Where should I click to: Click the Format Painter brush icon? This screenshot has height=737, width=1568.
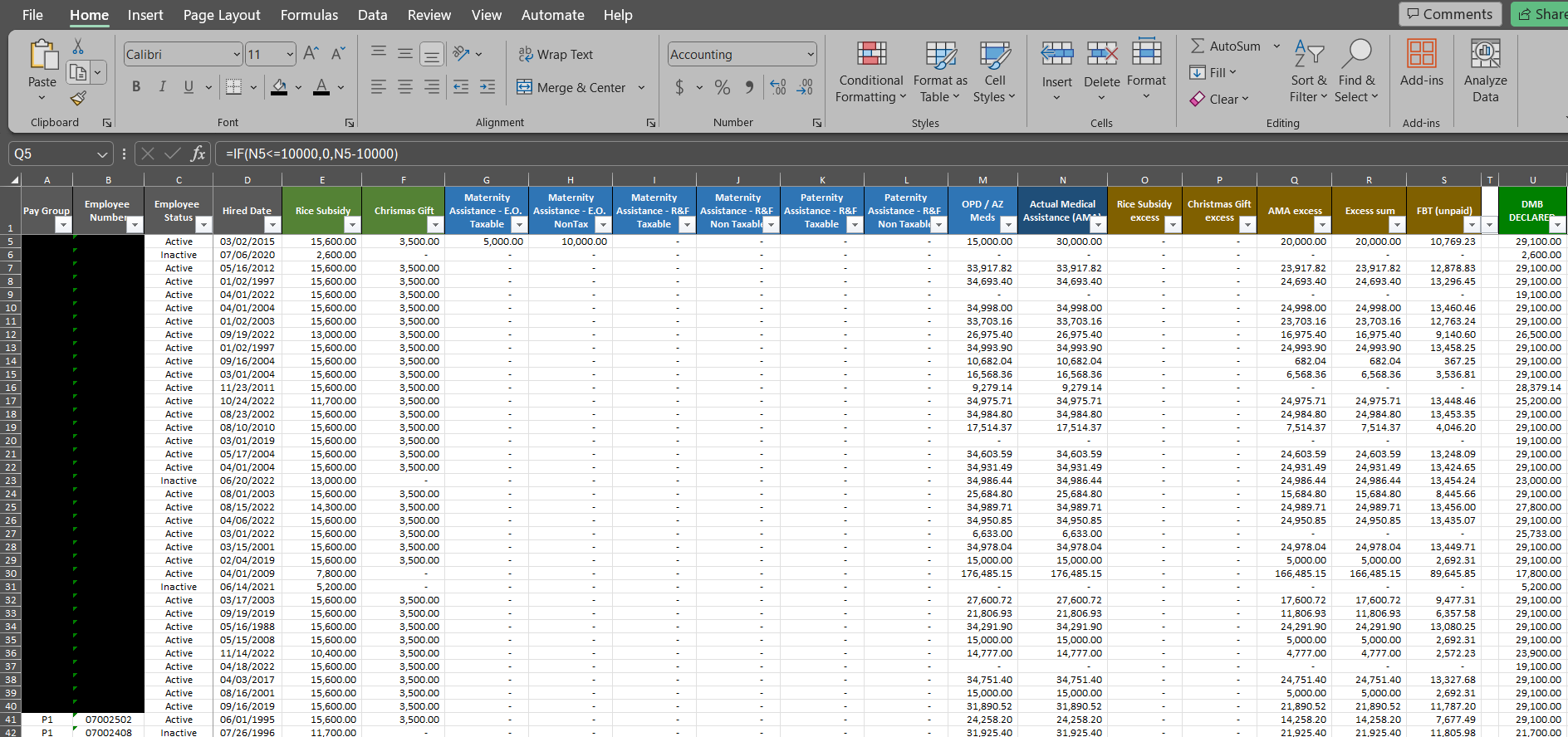click(x=78, y=99)
